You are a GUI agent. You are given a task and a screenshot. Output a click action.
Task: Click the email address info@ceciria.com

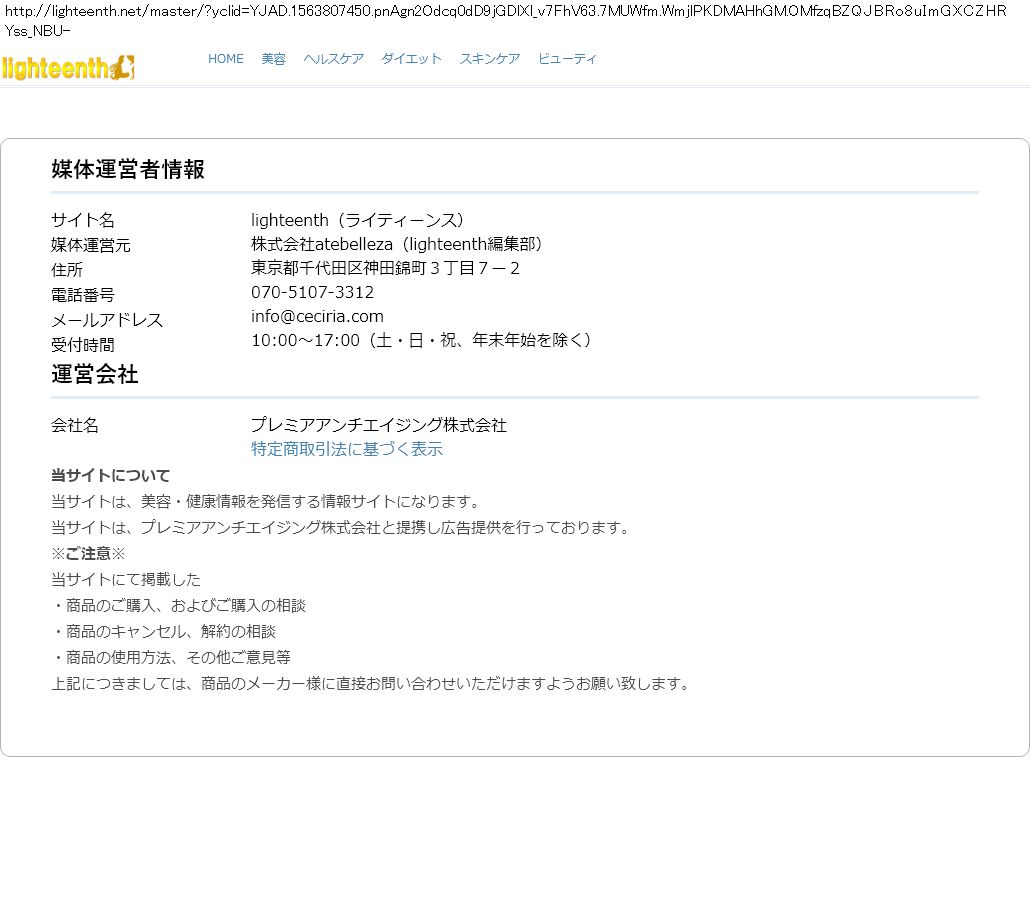[x=317, y=317]
